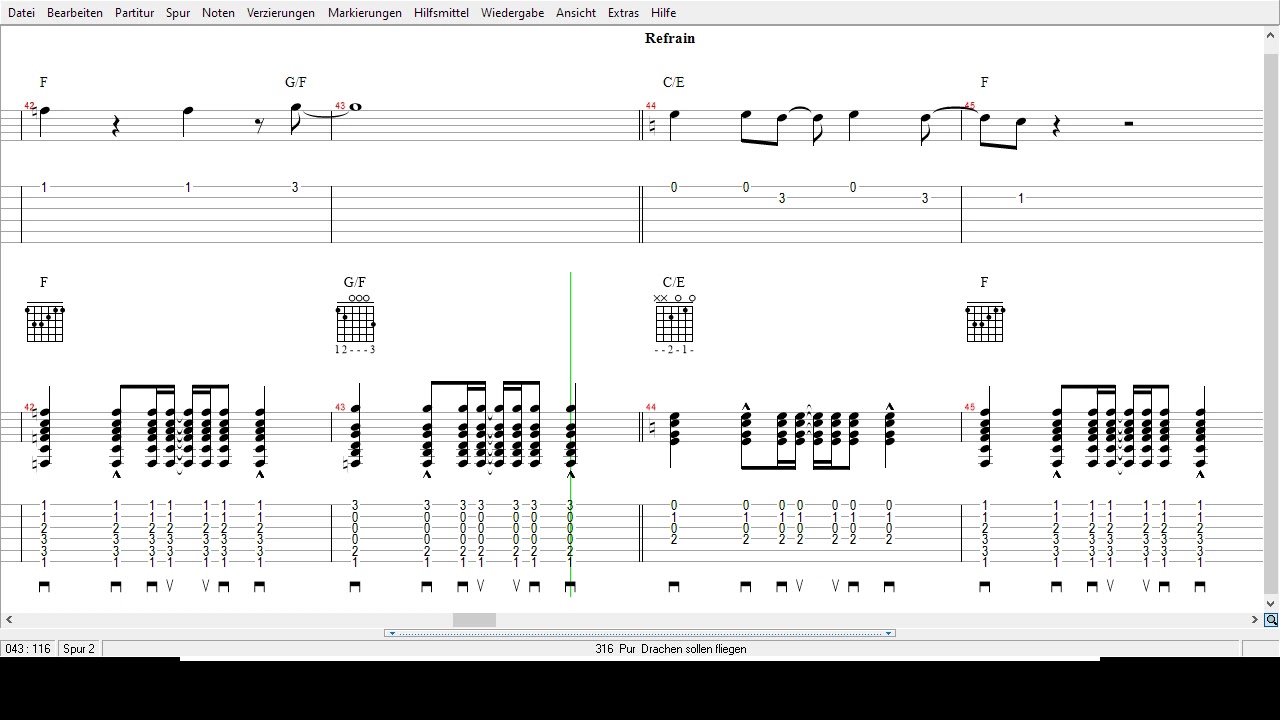Click the green playback cursor line
The height and width of the screenshot is (720, 1280).
pyautogui.click(x=571, y=435)
